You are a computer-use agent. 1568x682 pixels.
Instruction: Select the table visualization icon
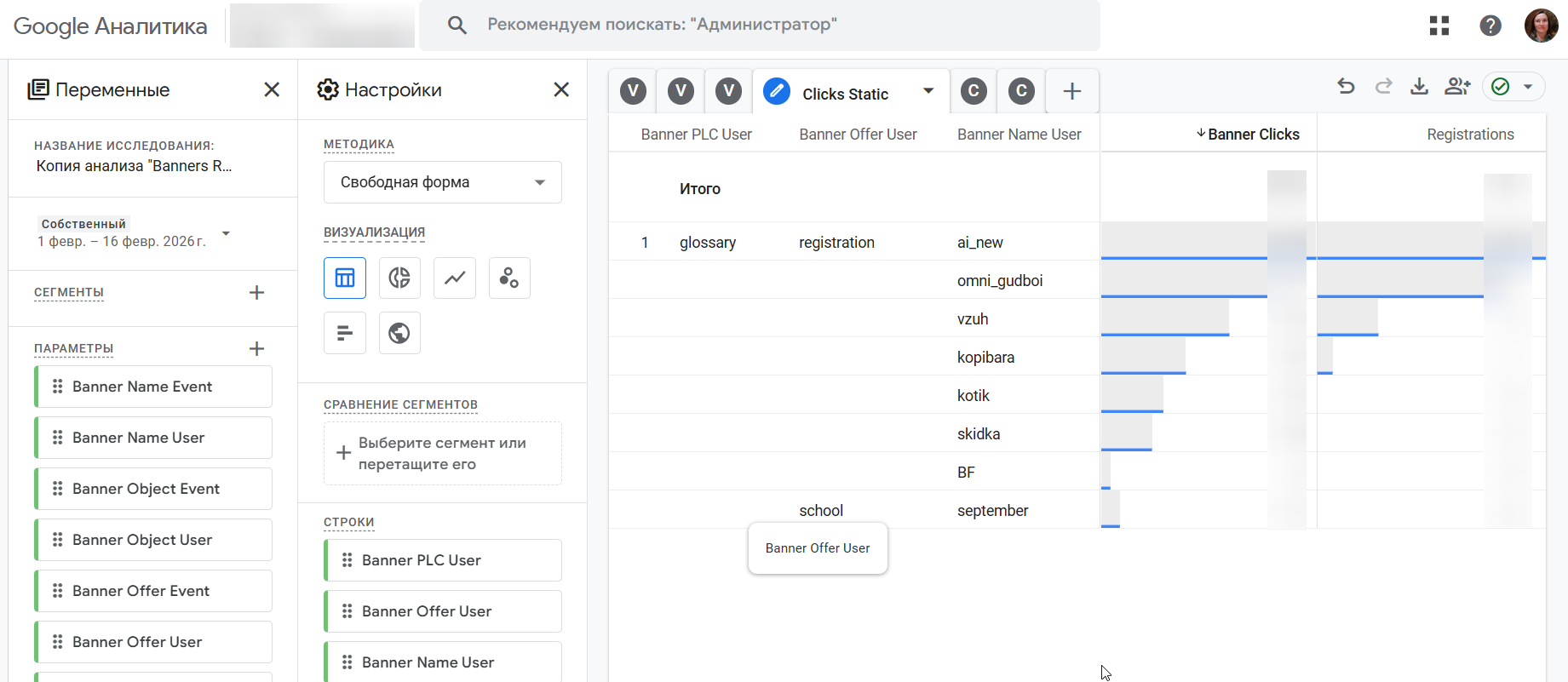pyautogui.click(x=345, y=278)
